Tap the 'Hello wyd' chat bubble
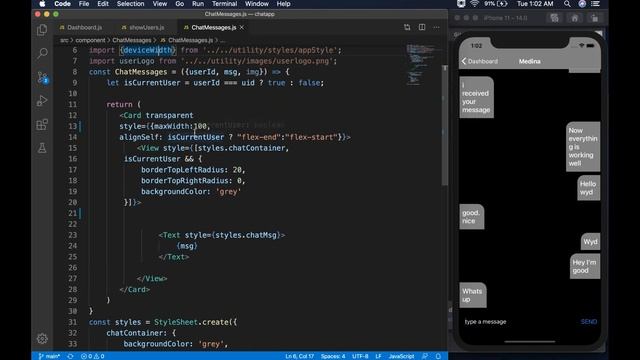This screenshot has width=640, height=360. (x=588, y=188)
